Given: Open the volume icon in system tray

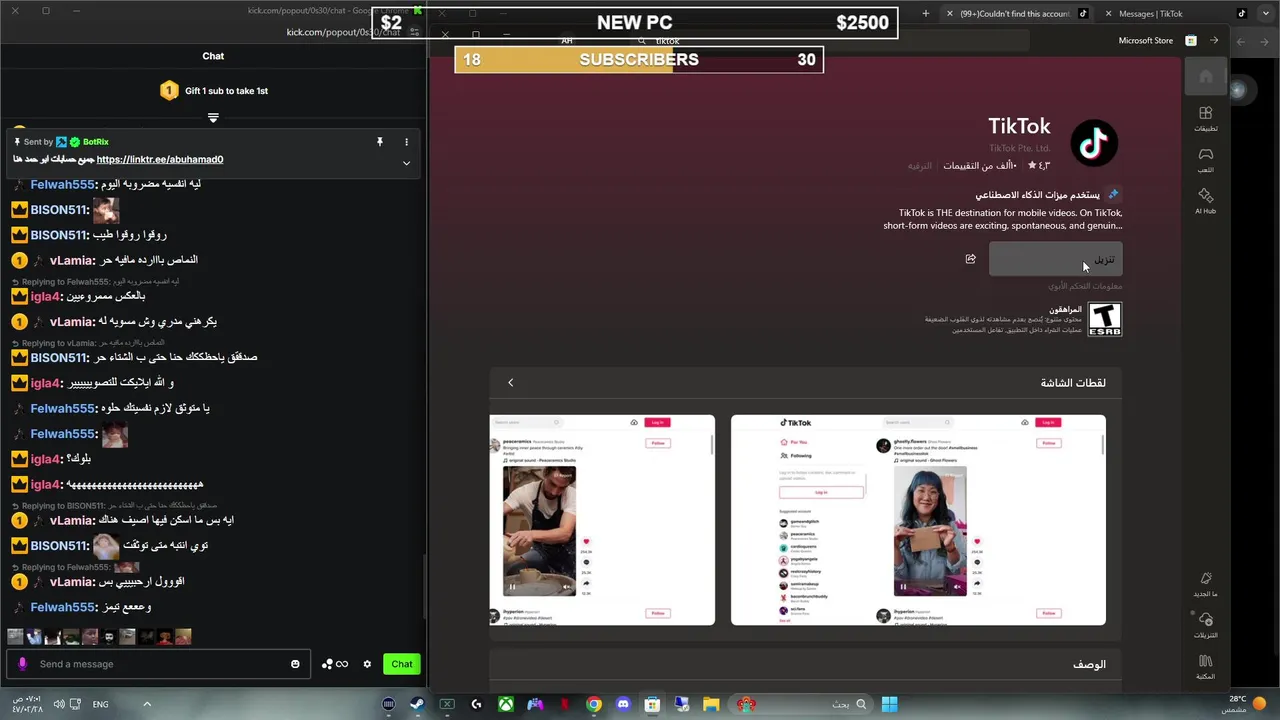Looking at the screenshot, I should click(x=59, y=704).
